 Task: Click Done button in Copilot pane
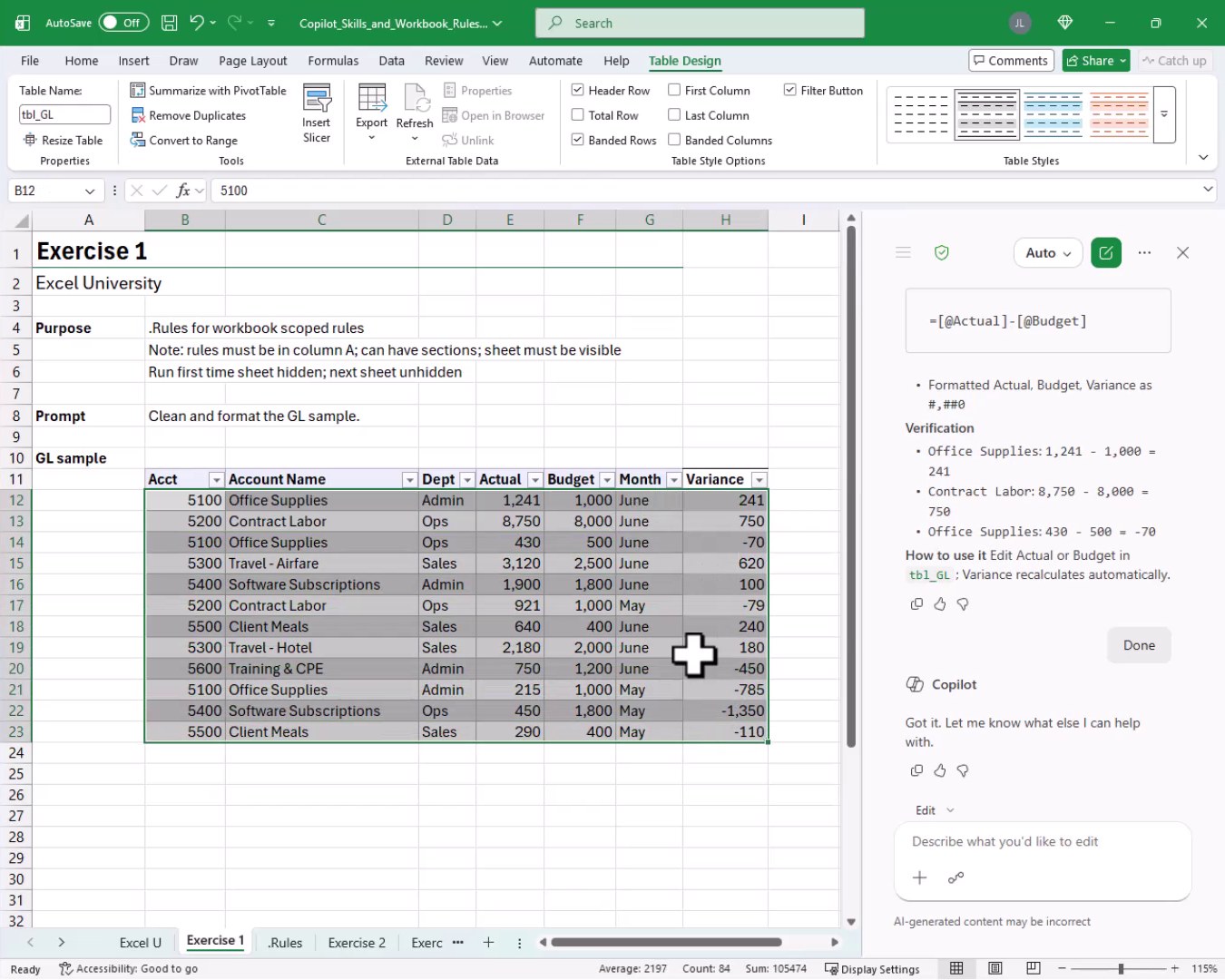point(1139,645)
